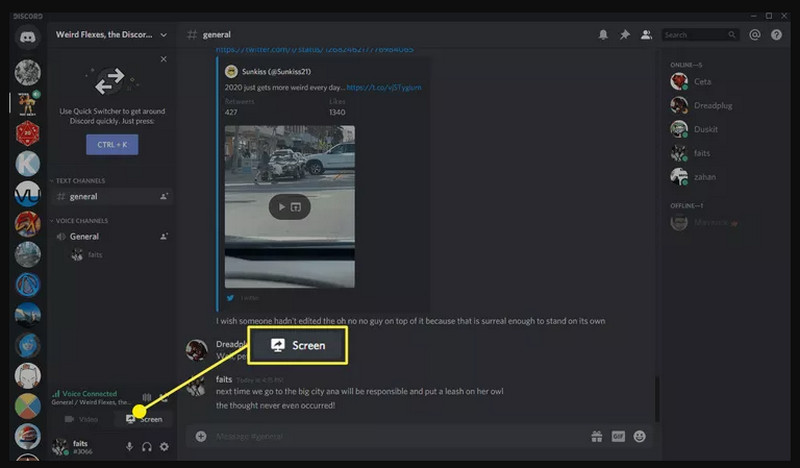Open Help using the question mark icon
The width and height of the screenshot is (800, 468).
click(x=775, y=35)
